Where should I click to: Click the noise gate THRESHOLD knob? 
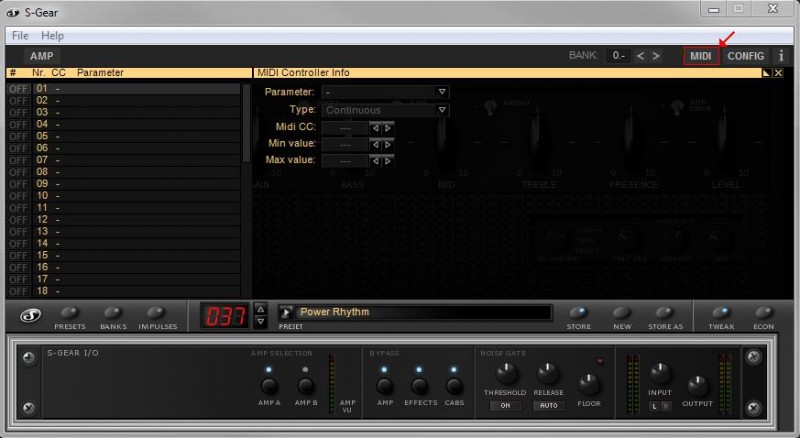[506, 374]
